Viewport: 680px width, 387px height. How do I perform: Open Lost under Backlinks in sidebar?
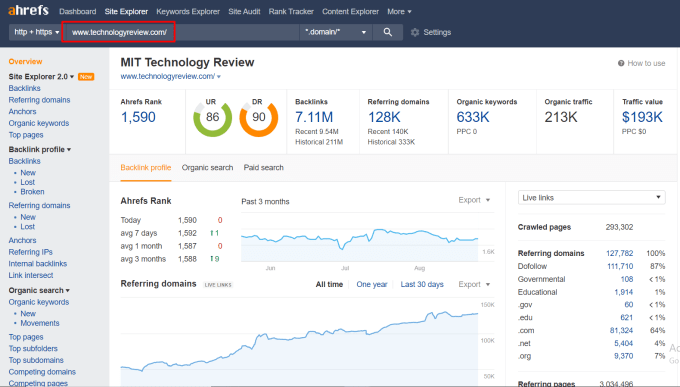(27, 182)
